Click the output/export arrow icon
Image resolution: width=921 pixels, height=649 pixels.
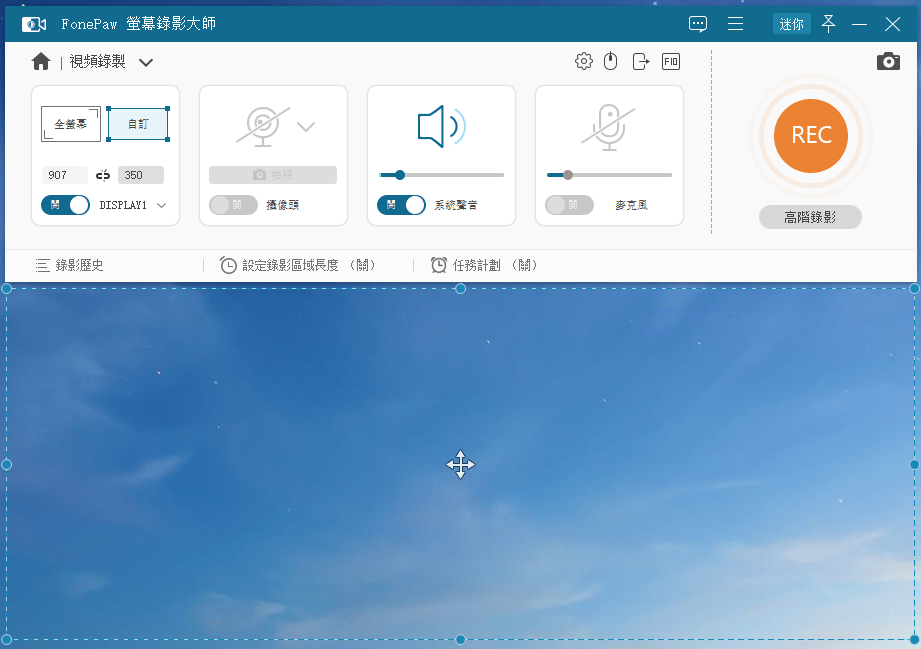pos(640,61)
